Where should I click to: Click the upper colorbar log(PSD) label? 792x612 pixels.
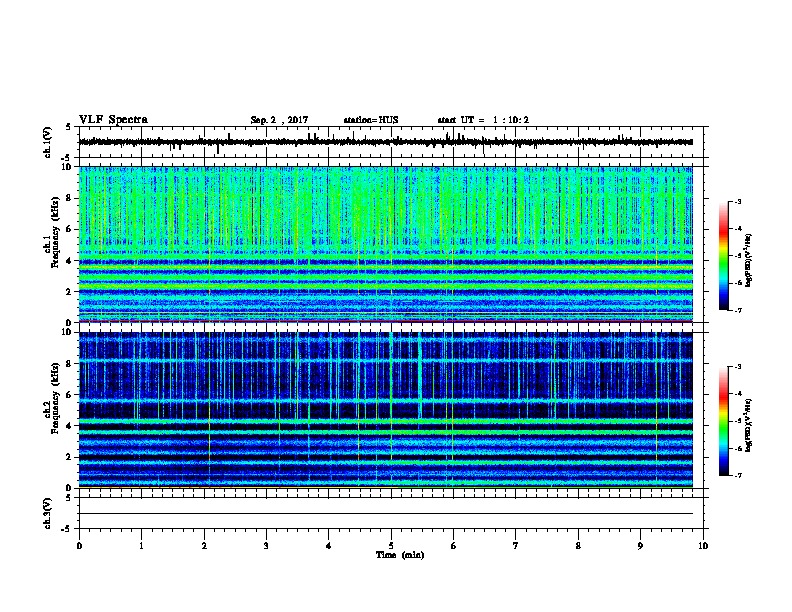pos(748,260)
